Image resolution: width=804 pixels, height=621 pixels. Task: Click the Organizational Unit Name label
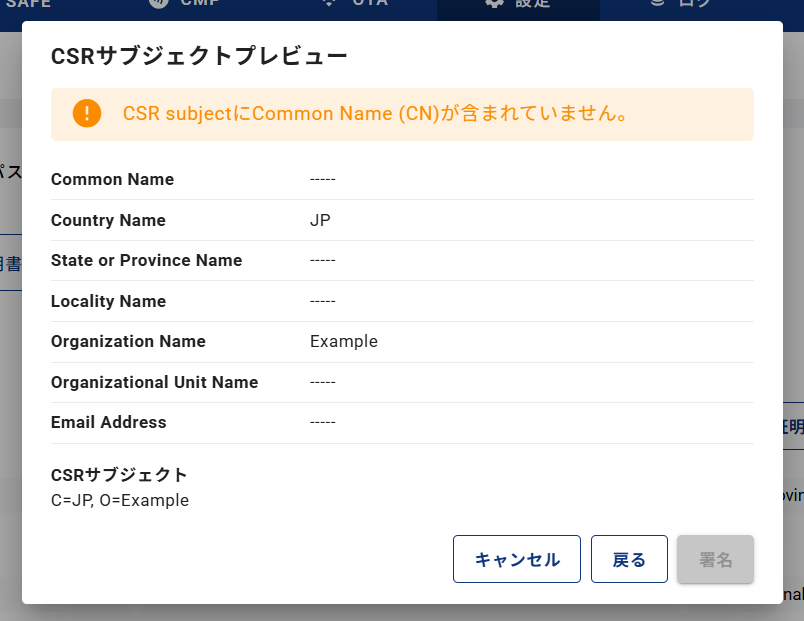click(154, 382)
